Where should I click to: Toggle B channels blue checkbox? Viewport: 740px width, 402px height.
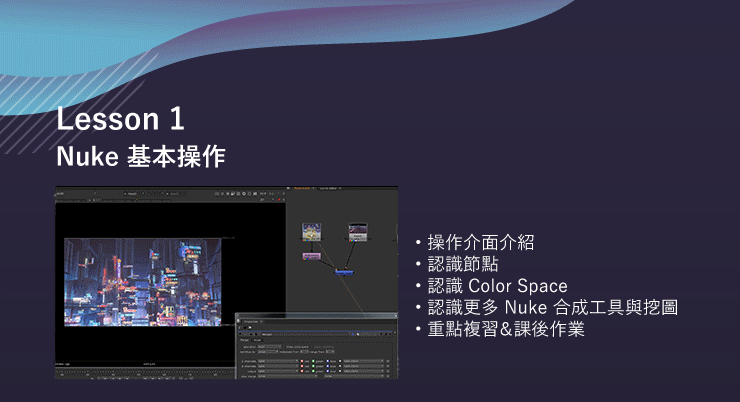coord(328,366)
